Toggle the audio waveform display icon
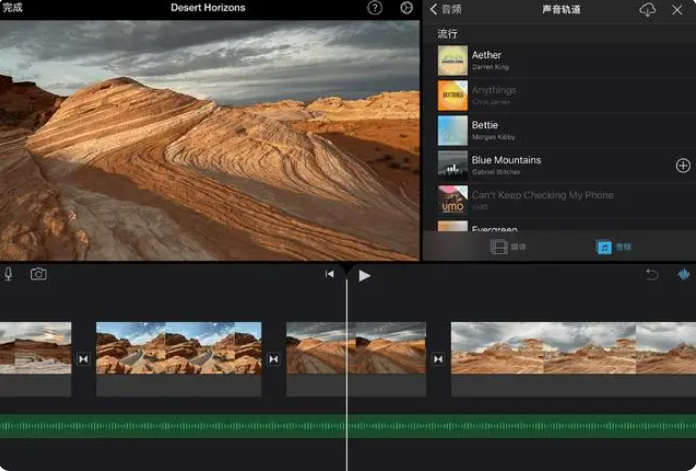Image resolution: width=696 pixels, height=471 pixels. point(684,275)
